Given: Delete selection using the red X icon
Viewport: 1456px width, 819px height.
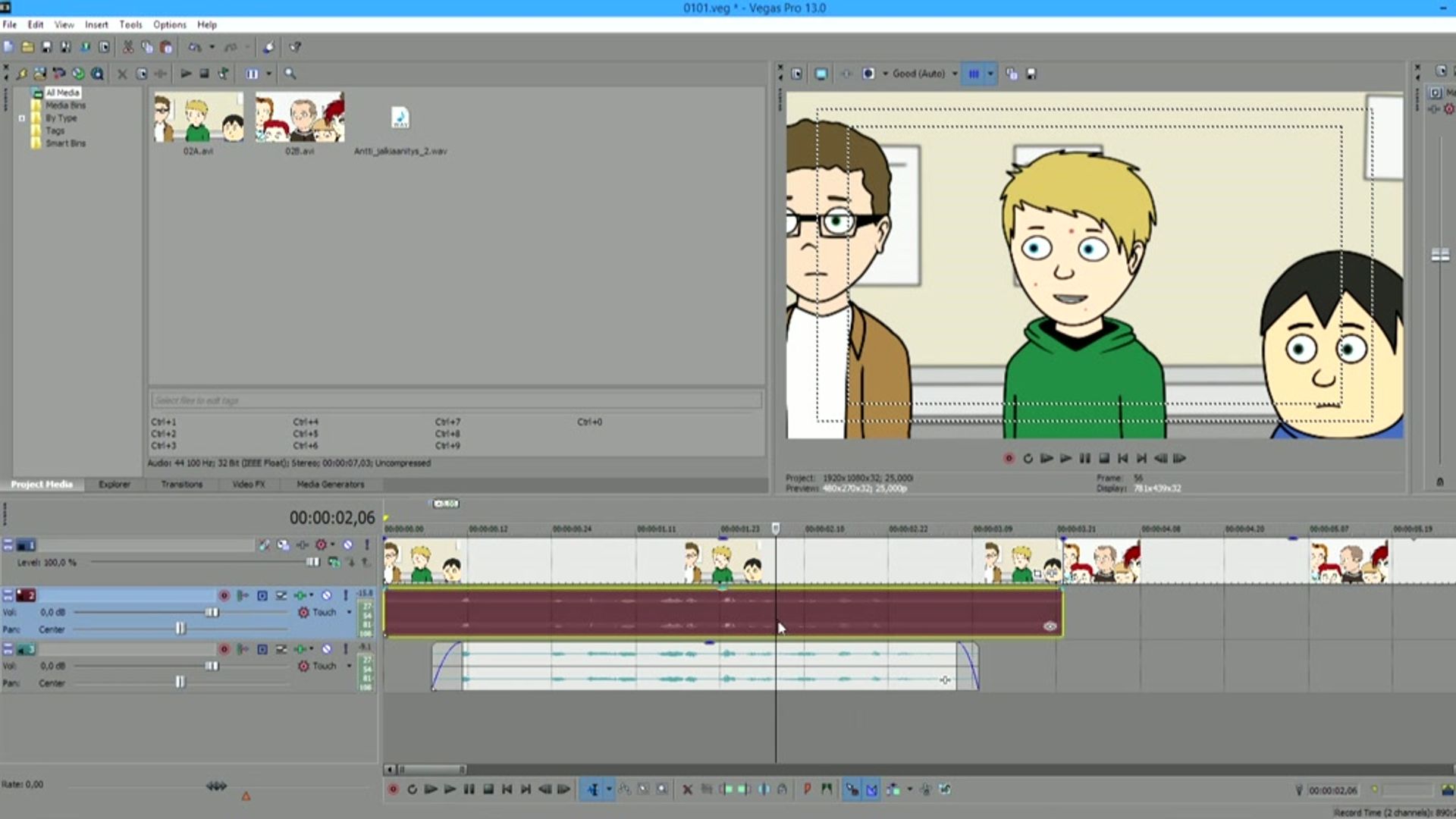Looking at the screenshot, I should coord(687,789).
